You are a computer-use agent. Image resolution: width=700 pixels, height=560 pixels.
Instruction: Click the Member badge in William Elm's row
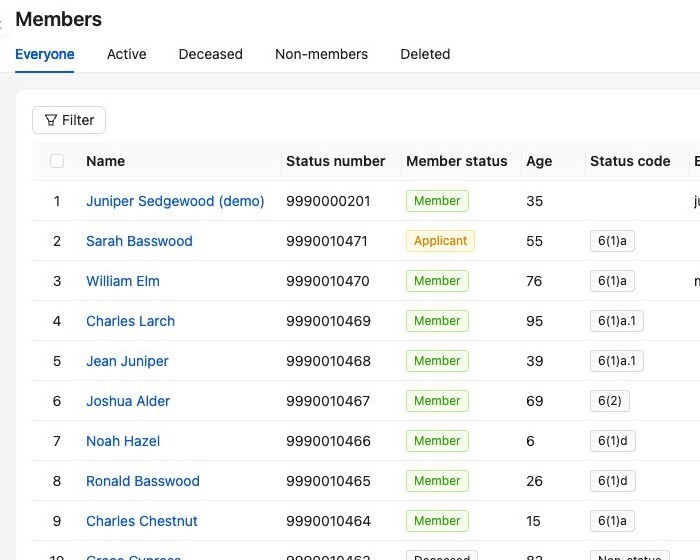pyautogui.click(x=438, y=281)
